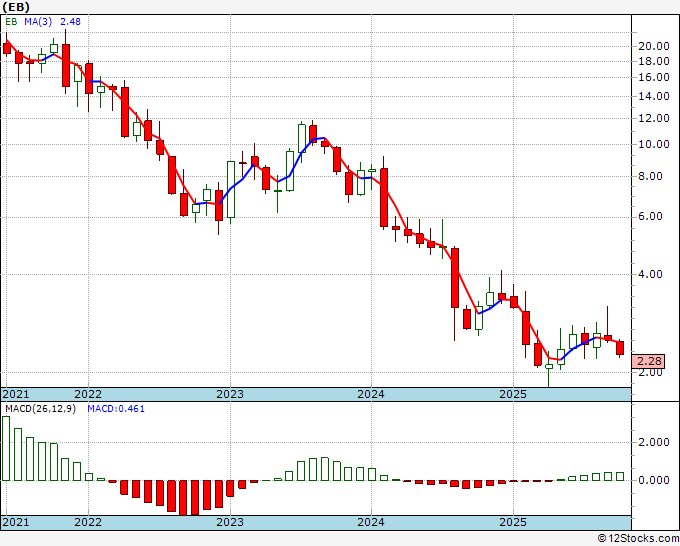Click the 10.00 price axis label
Viewport: 680px width, 546px height.
(654, 144)
